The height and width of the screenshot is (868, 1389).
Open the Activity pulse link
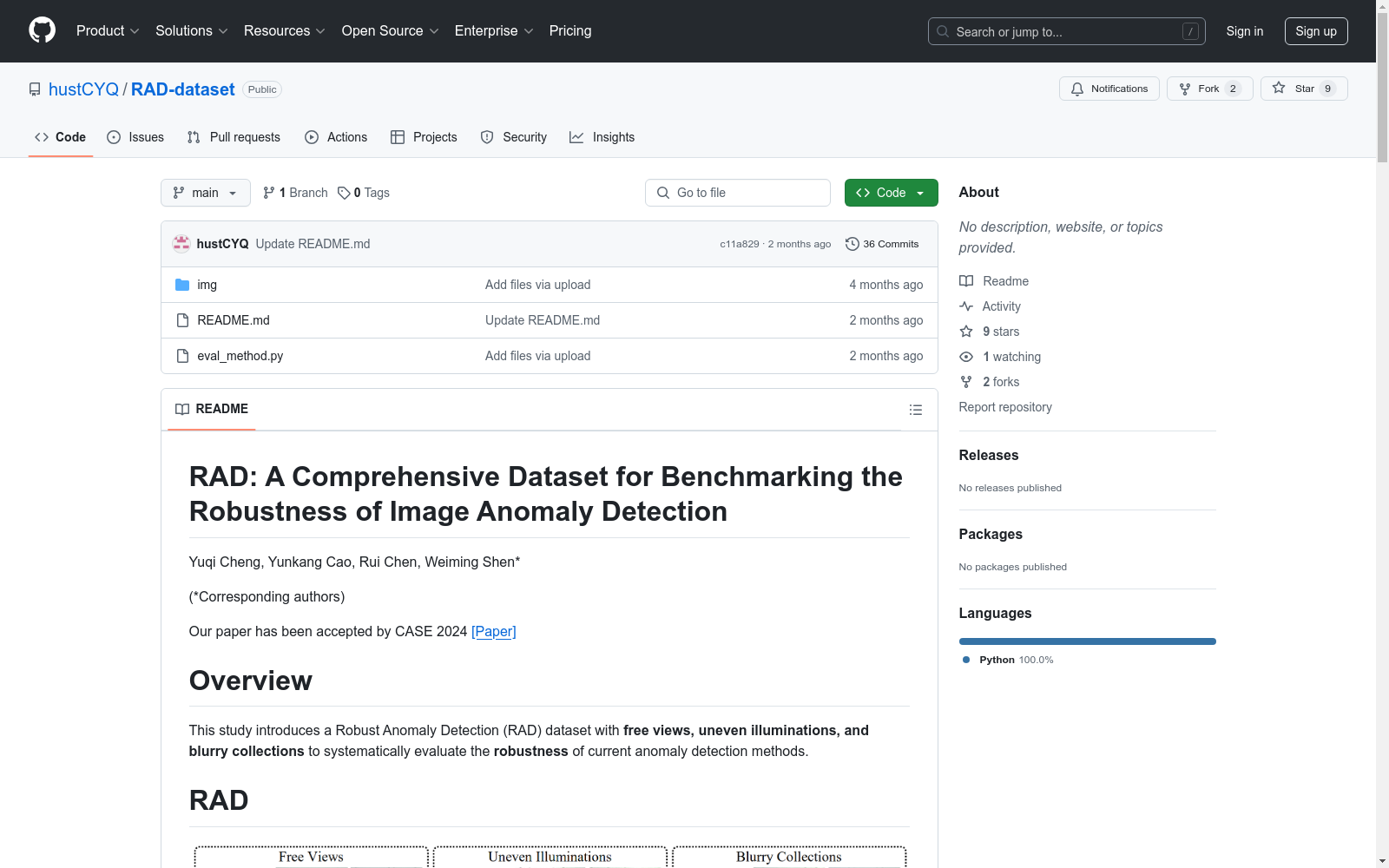point(990,306)
